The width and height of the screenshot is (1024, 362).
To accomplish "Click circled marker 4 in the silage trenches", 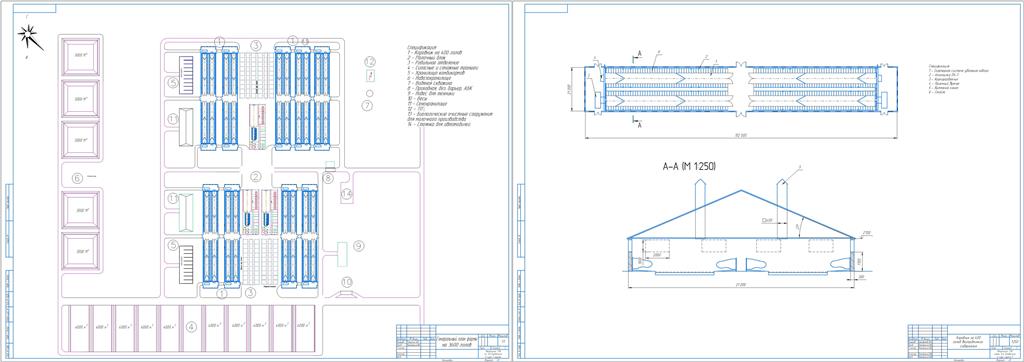I will [x=191, y=326].
